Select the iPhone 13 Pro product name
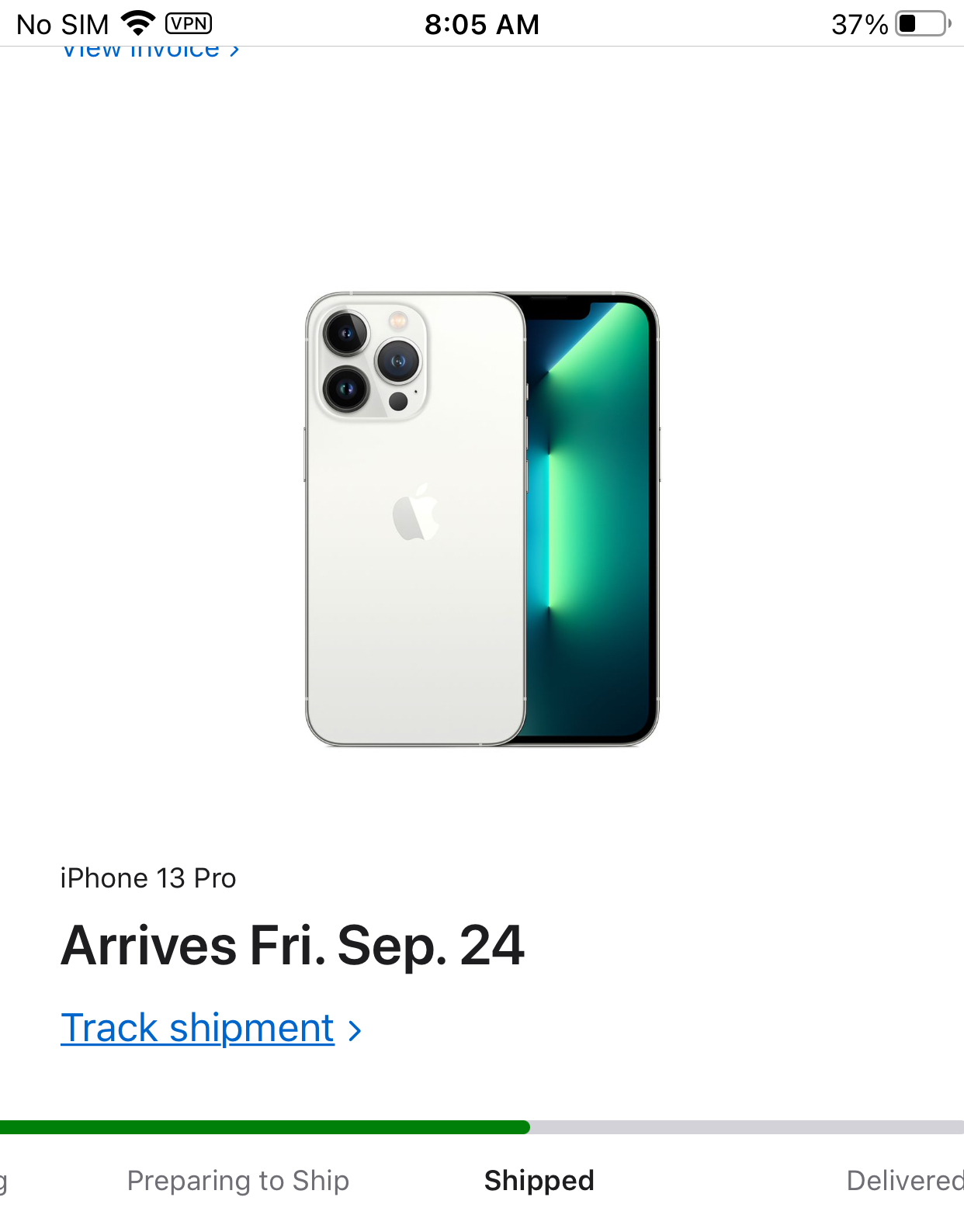 coord(148,878)
